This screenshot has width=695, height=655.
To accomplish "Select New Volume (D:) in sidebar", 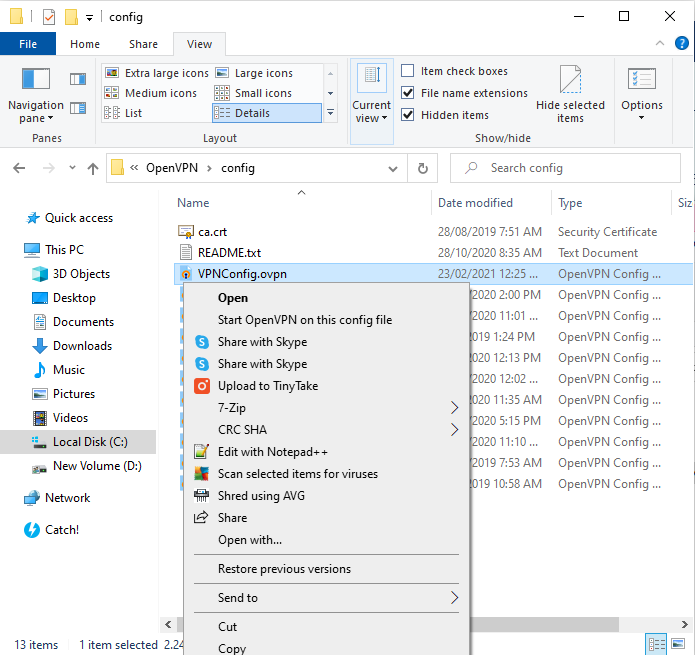I will (97, 466).
